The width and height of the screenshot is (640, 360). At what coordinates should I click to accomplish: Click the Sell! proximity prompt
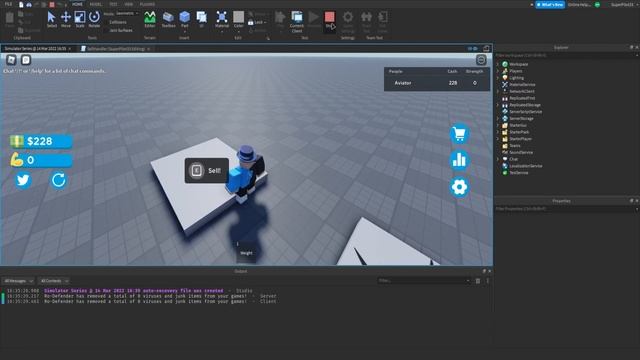(207, 171)
